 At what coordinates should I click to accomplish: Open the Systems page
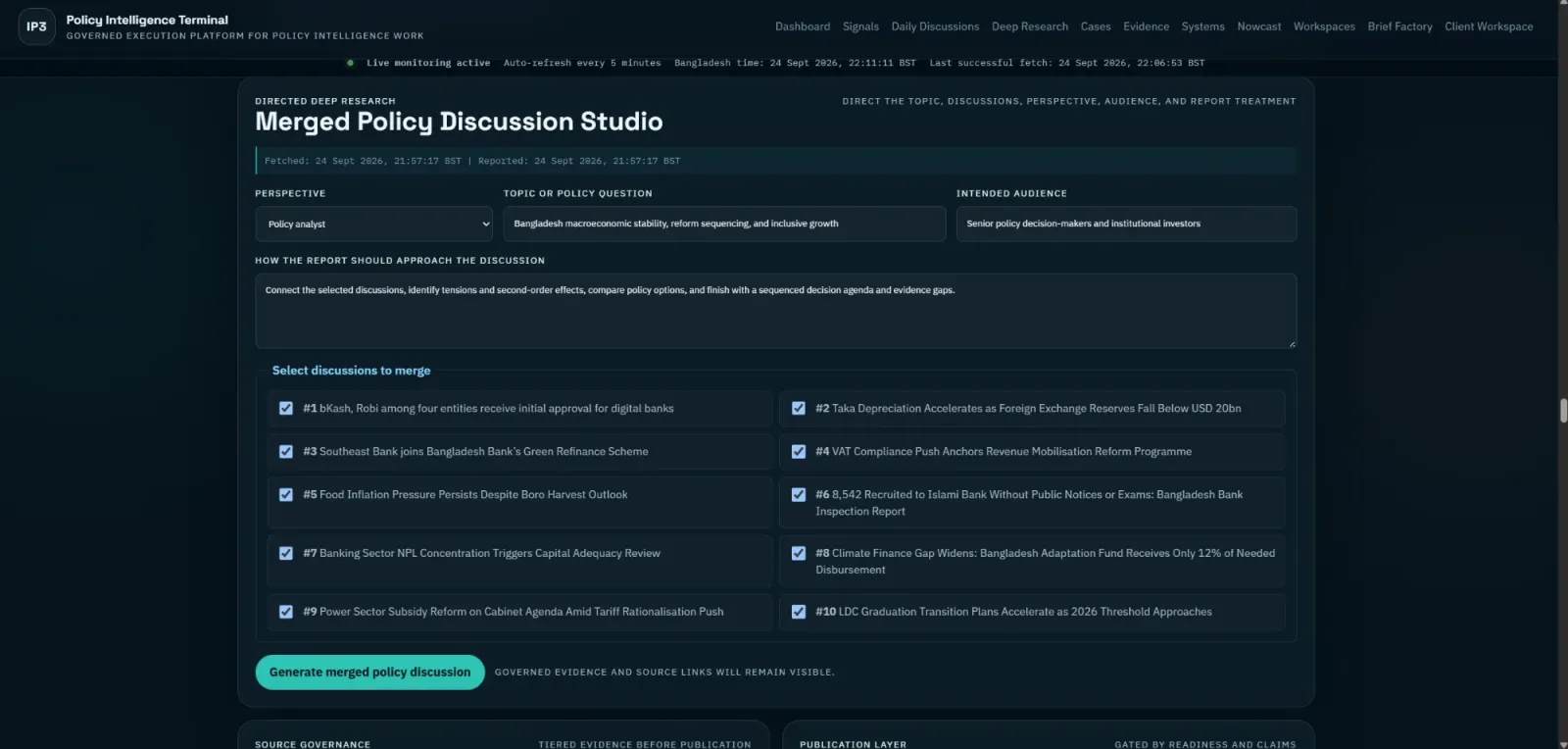(1202, 26)
